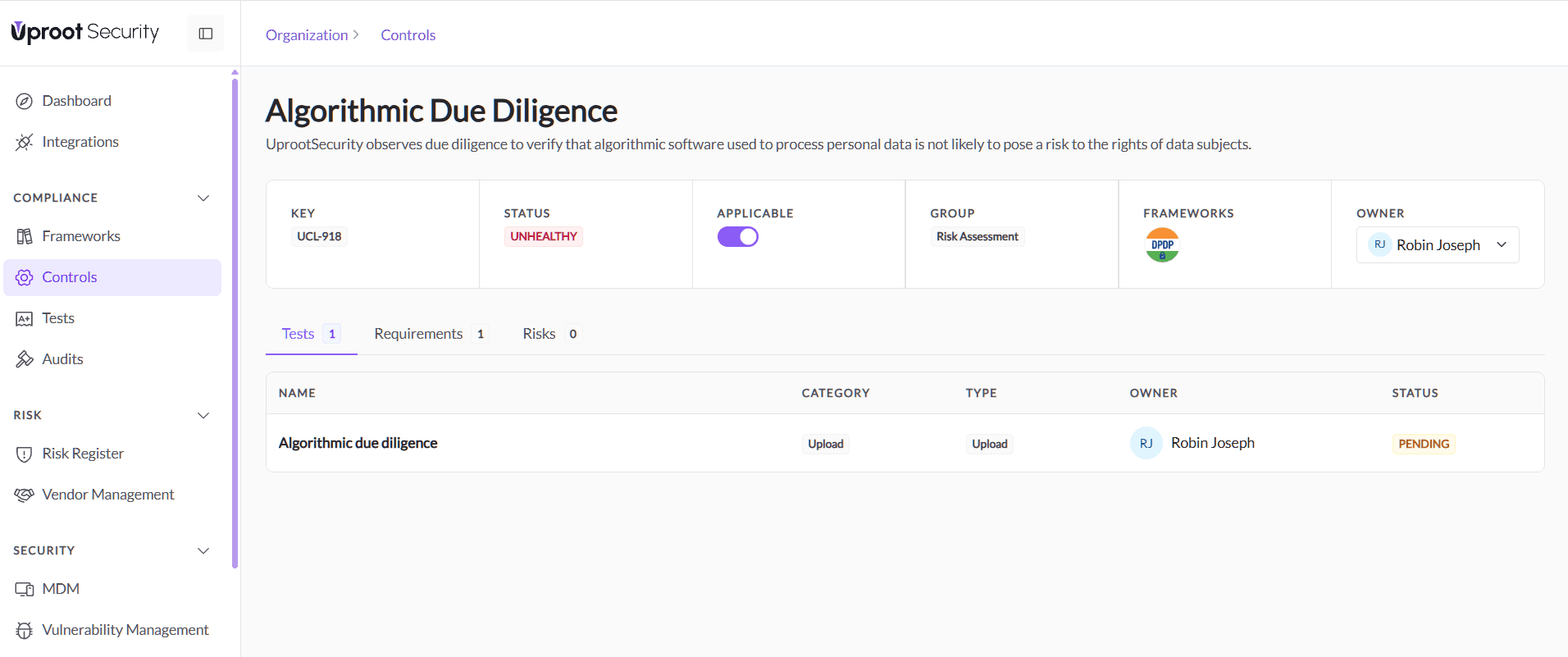Screen dimensions: 1568x657
Task: Click the Risk Assessment group tag
Action: pyautogui.click(x=978, y=236)
